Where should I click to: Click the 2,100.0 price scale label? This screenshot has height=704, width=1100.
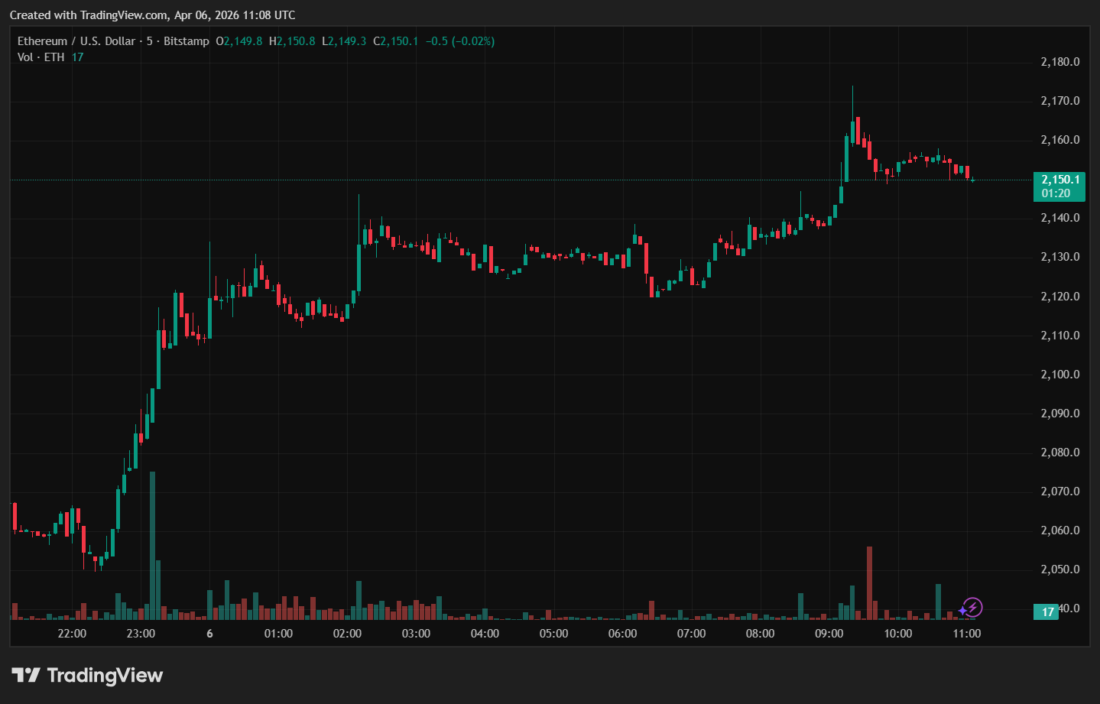[x=1059, y=375]
